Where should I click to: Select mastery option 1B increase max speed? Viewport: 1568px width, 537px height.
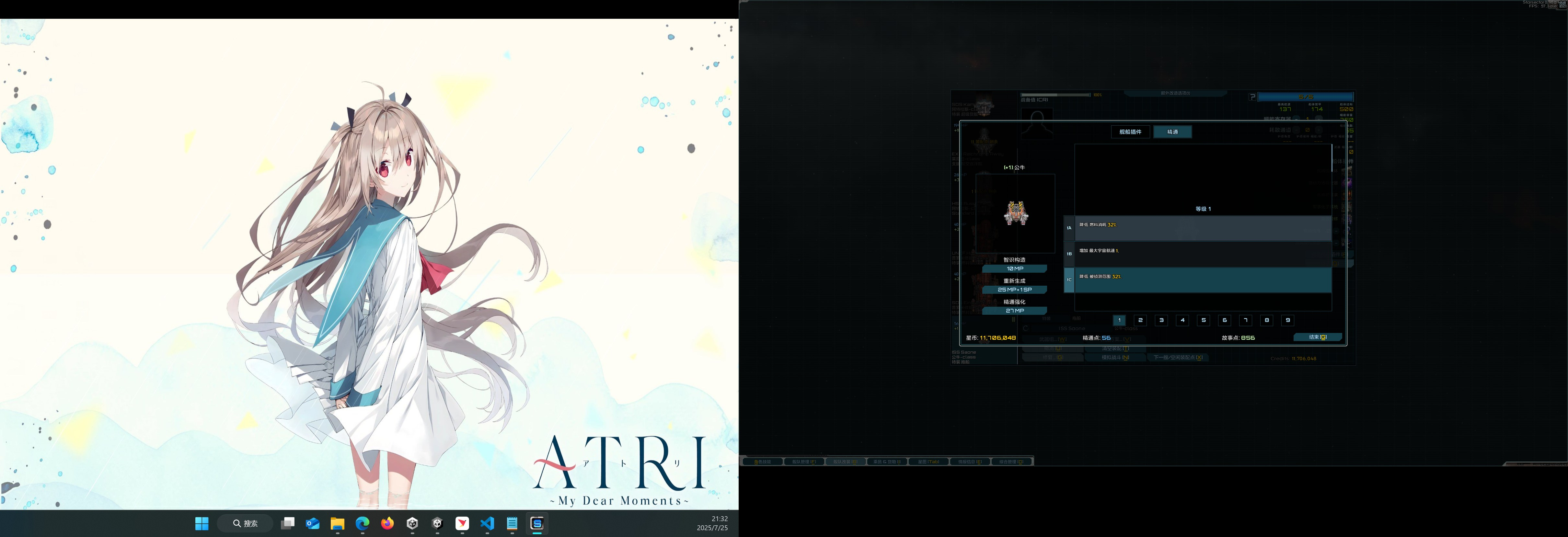[1202, 254]
